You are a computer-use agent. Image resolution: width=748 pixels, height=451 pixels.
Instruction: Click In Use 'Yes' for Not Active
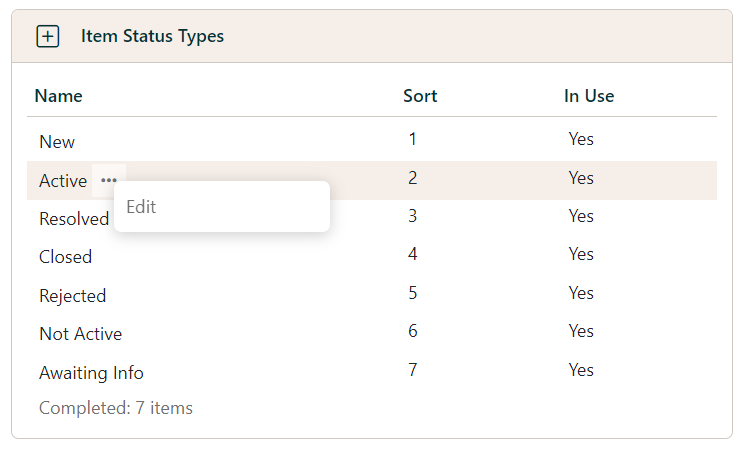(x=581, y=331)
